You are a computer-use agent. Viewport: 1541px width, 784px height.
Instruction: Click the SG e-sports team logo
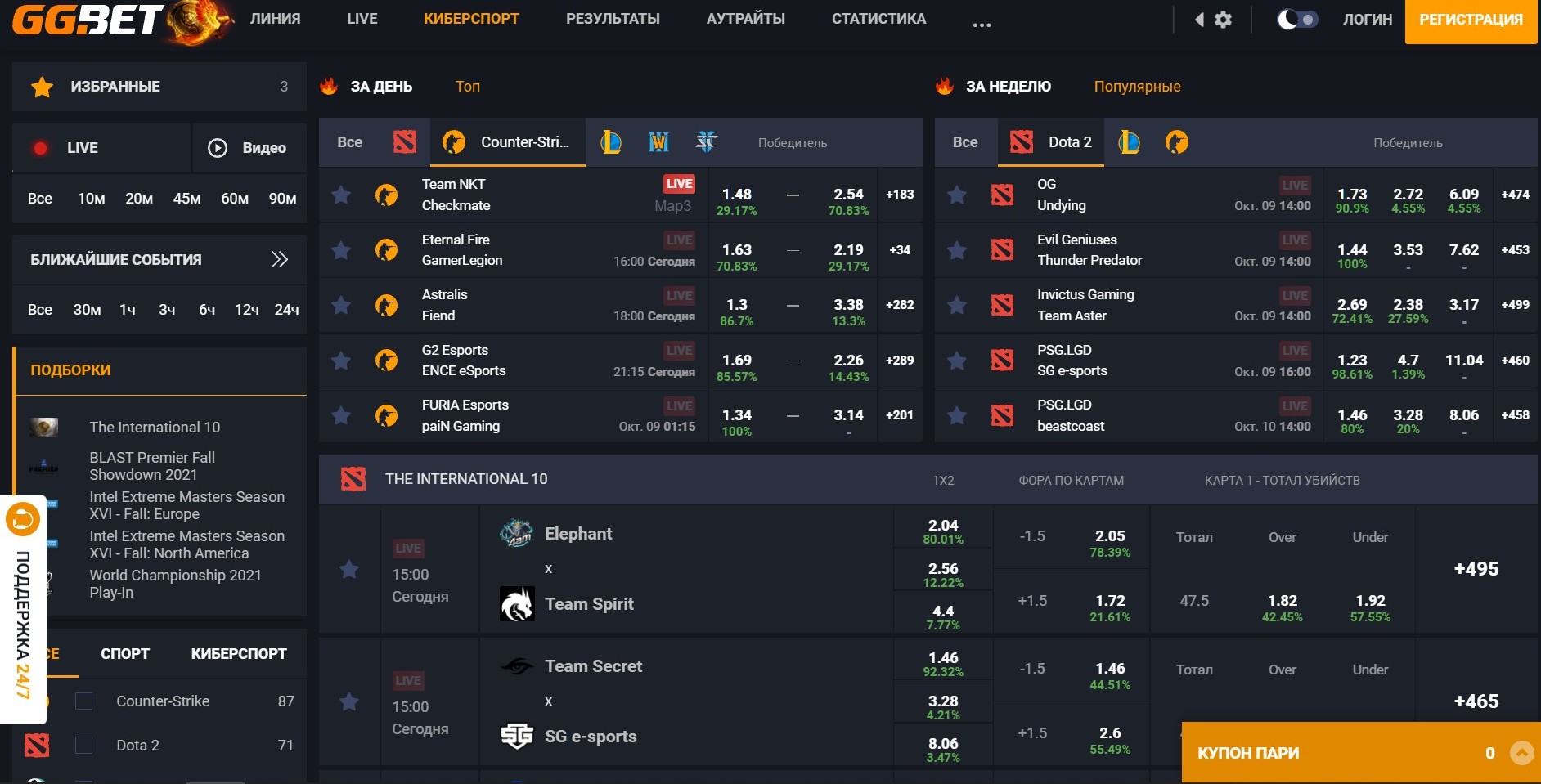(x=517, y=737)
